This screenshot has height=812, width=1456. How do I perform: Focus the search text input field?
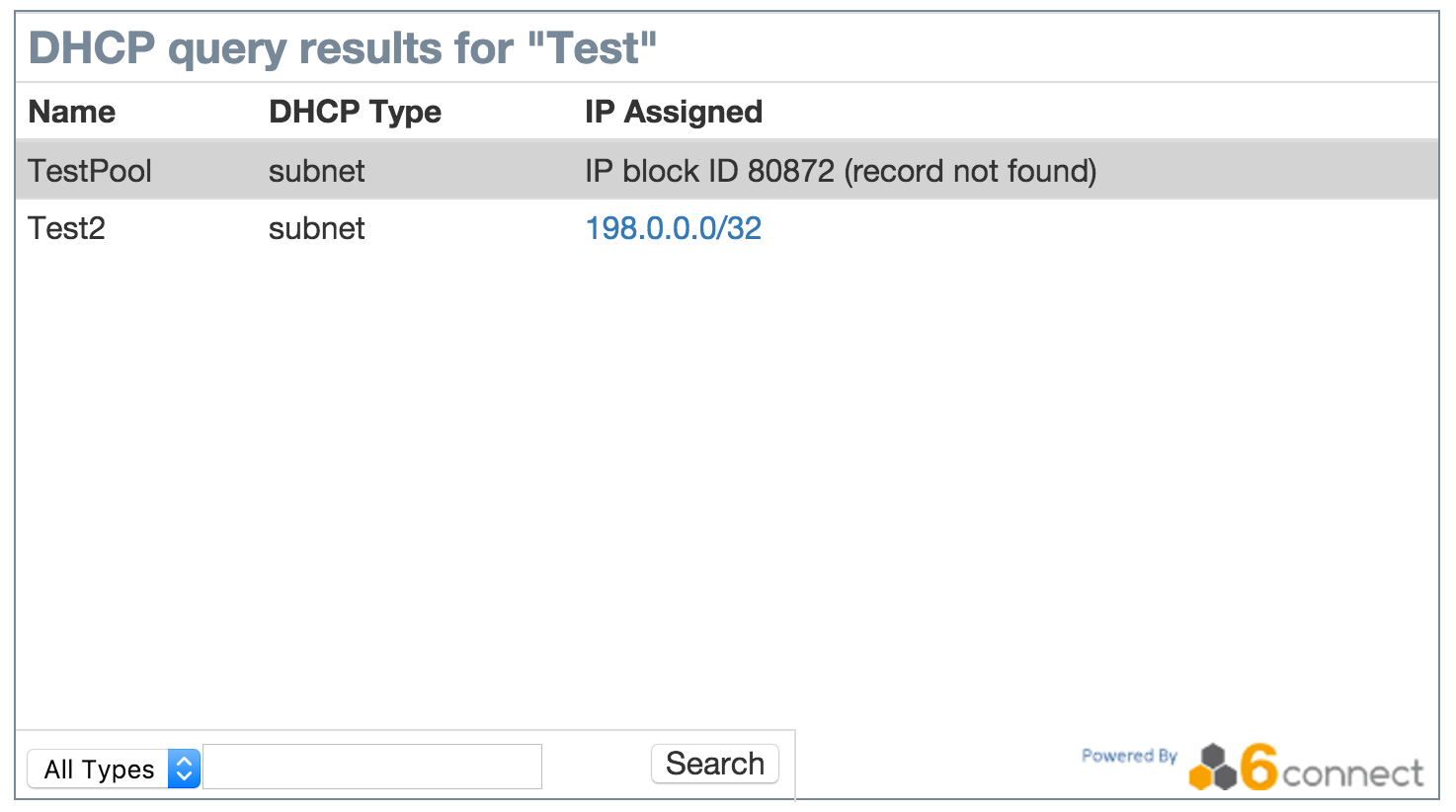pos(372,767)
